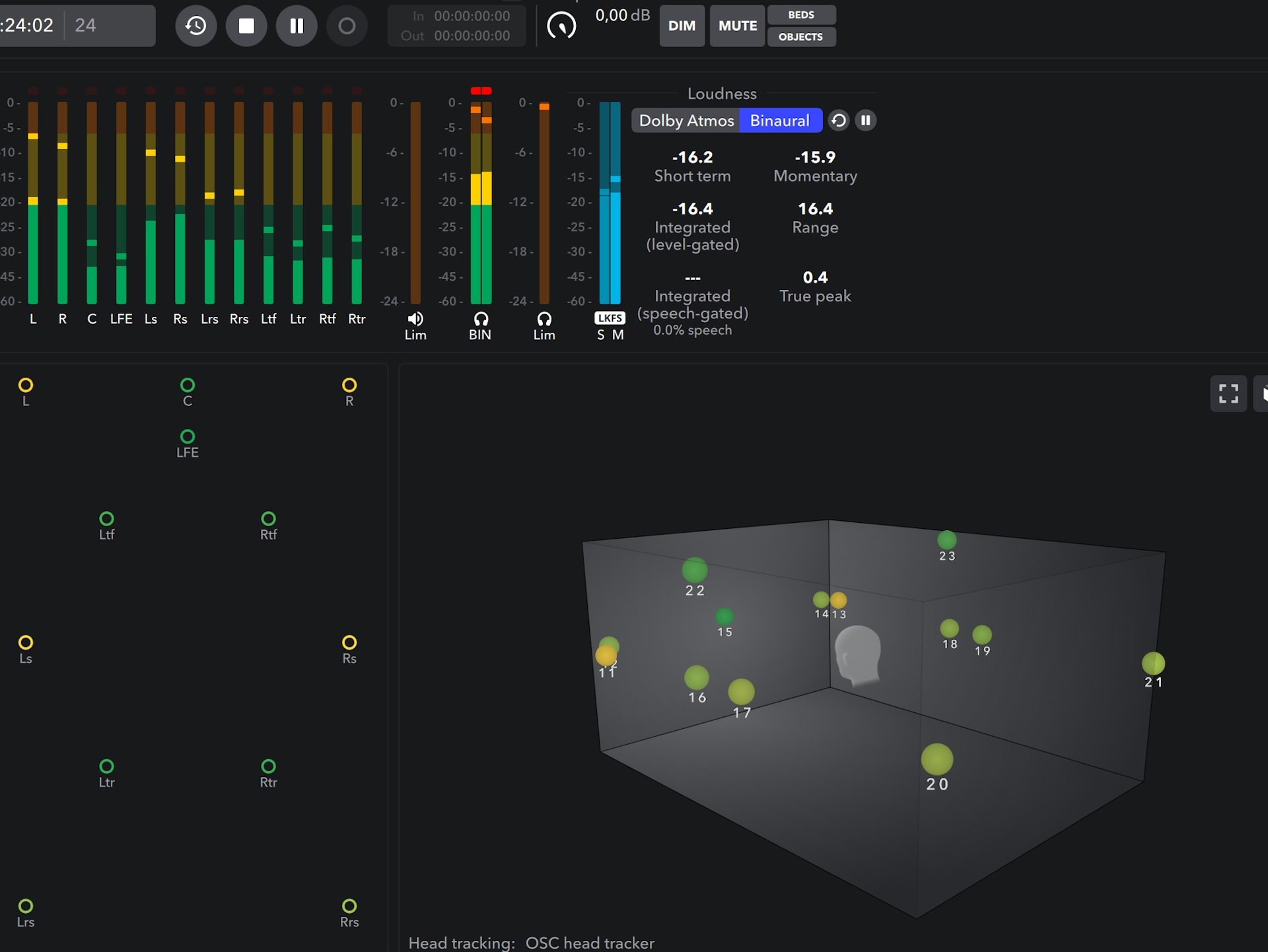Click the stop transport icon
Screen dimensions: 1268x952
246,26
